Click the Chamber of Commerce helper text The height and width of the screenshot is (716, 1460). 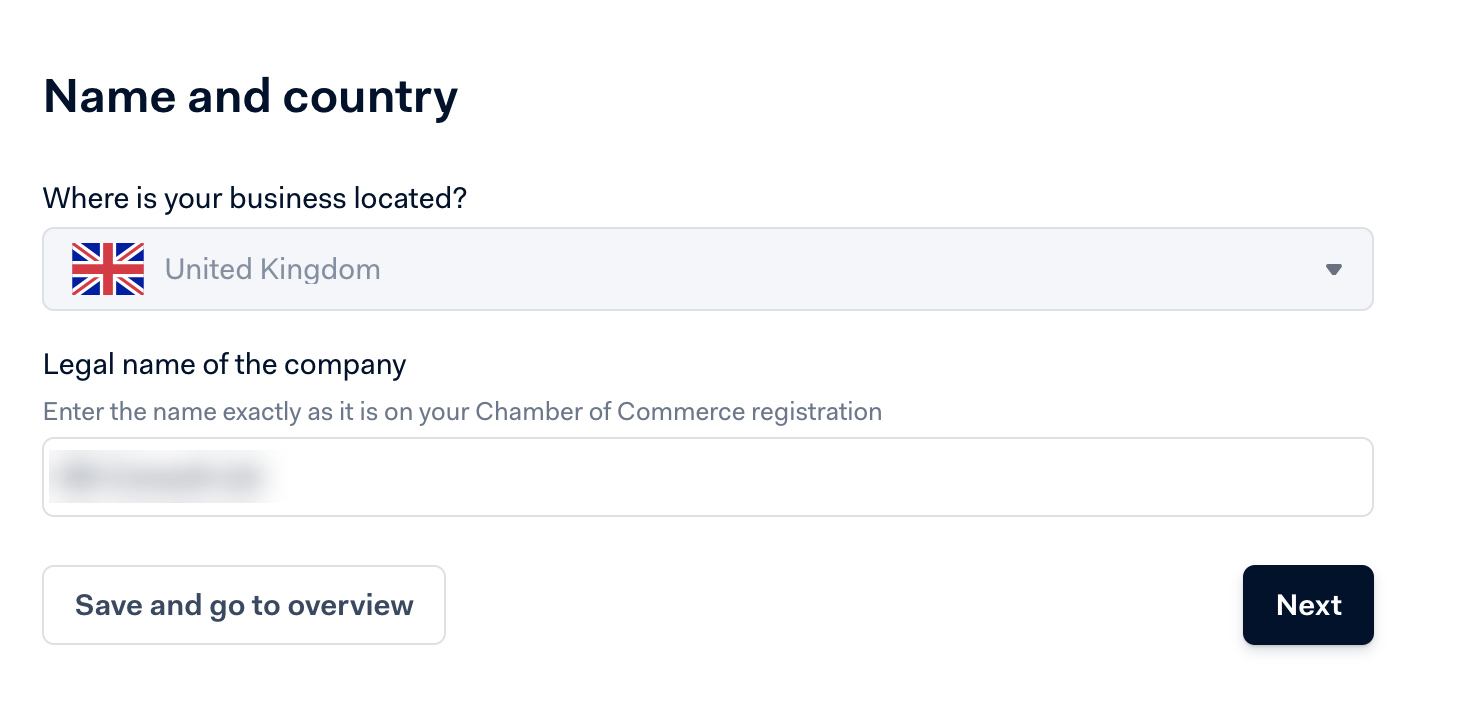(462, 411)
